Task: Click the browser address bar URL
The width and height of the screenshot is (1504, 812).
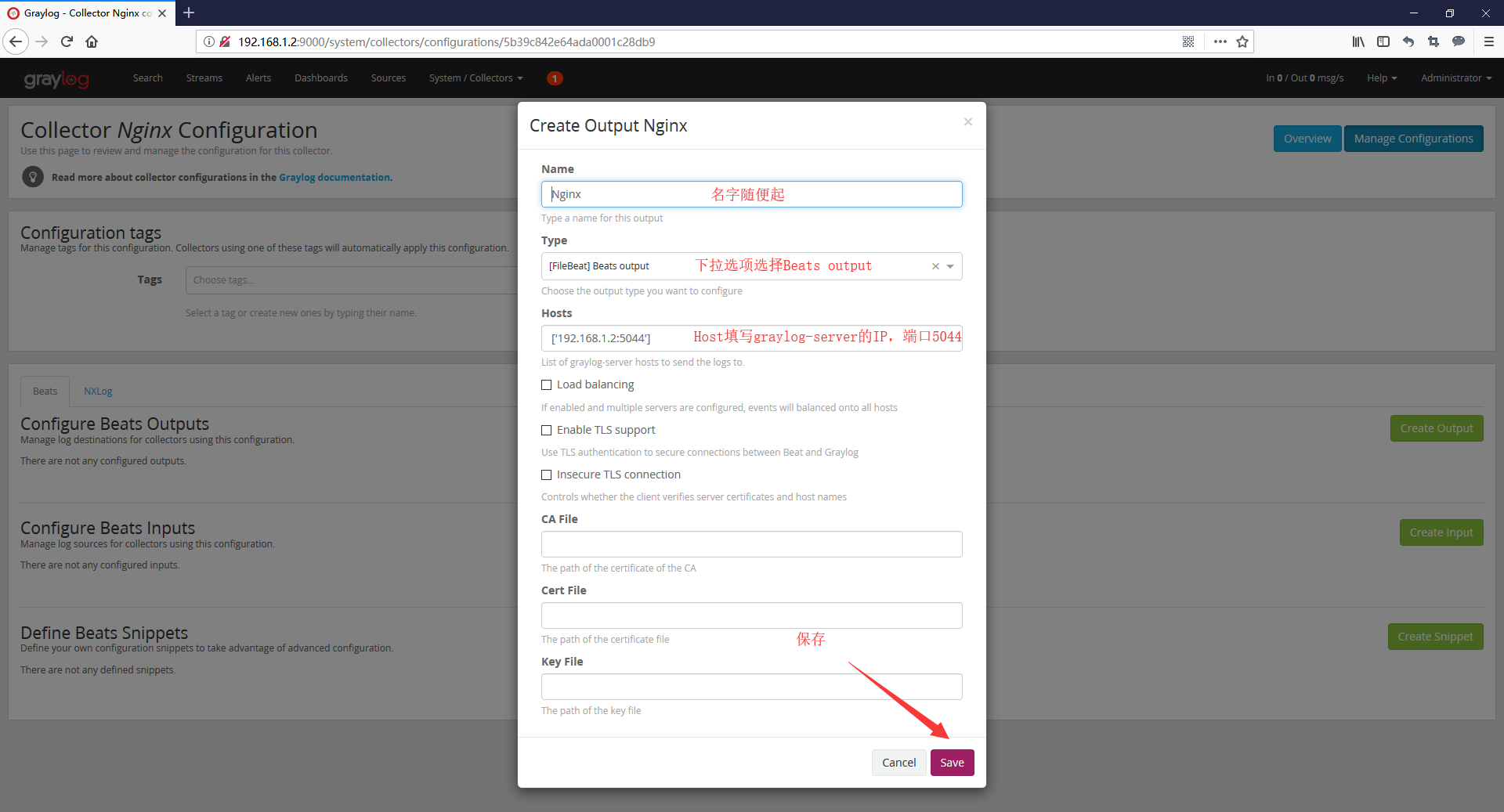Action: [x=446, y=42]
